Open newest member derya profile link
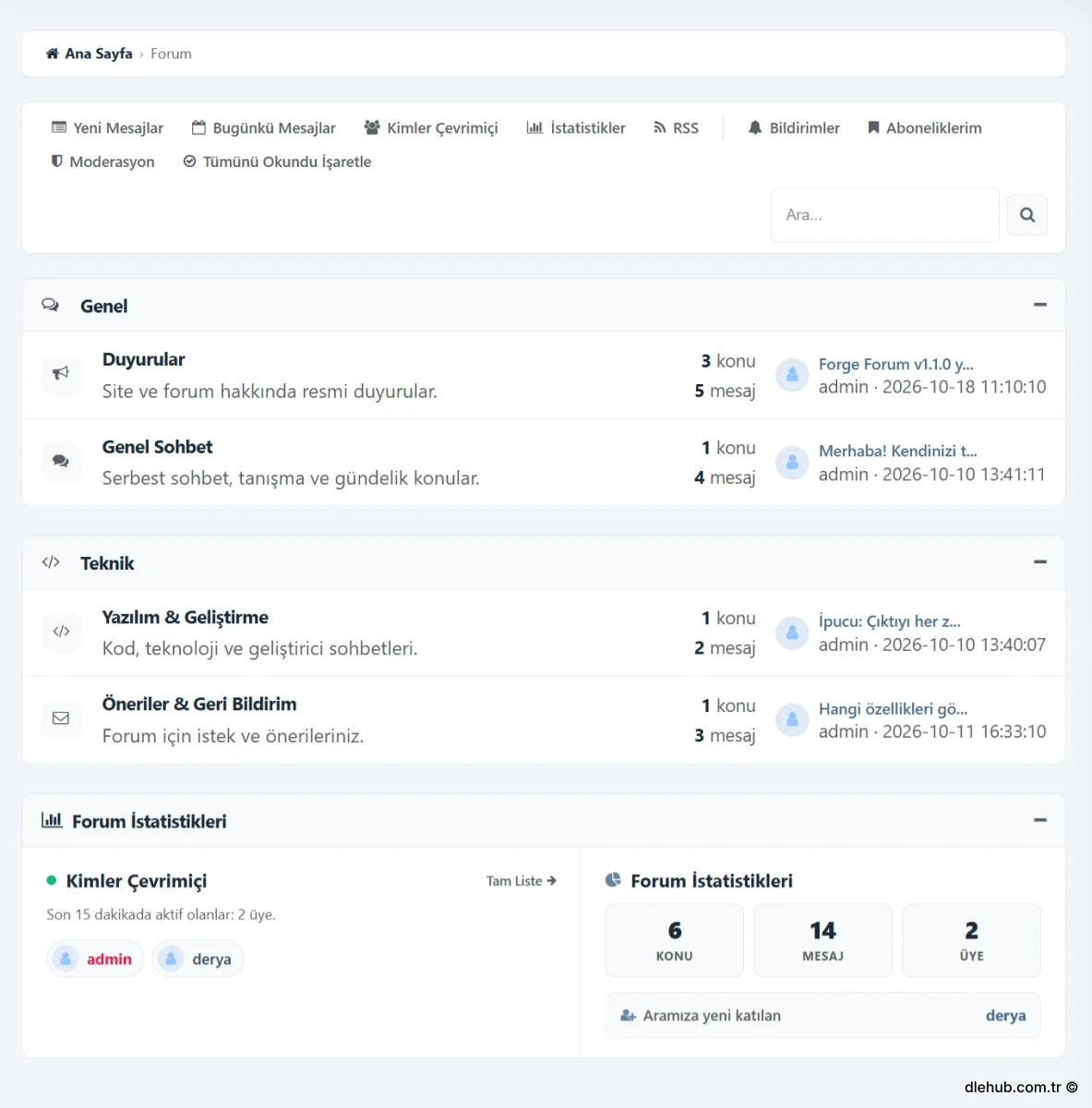The height and width of the screenshot is (1108, 1092). click(x=1005, y=1016)
